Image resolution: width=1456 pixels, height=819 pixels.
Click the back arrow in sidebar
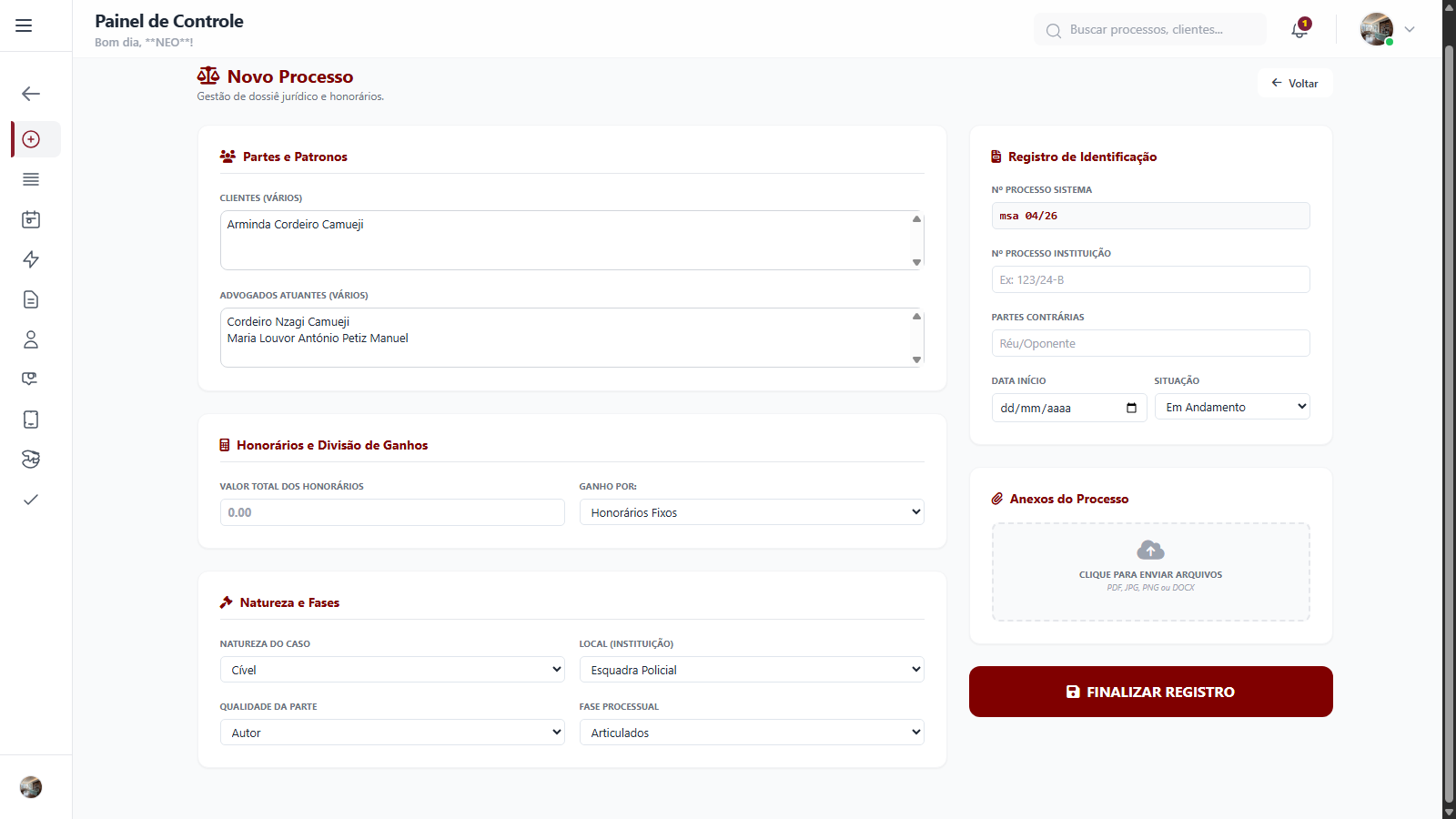click(31, 94)
